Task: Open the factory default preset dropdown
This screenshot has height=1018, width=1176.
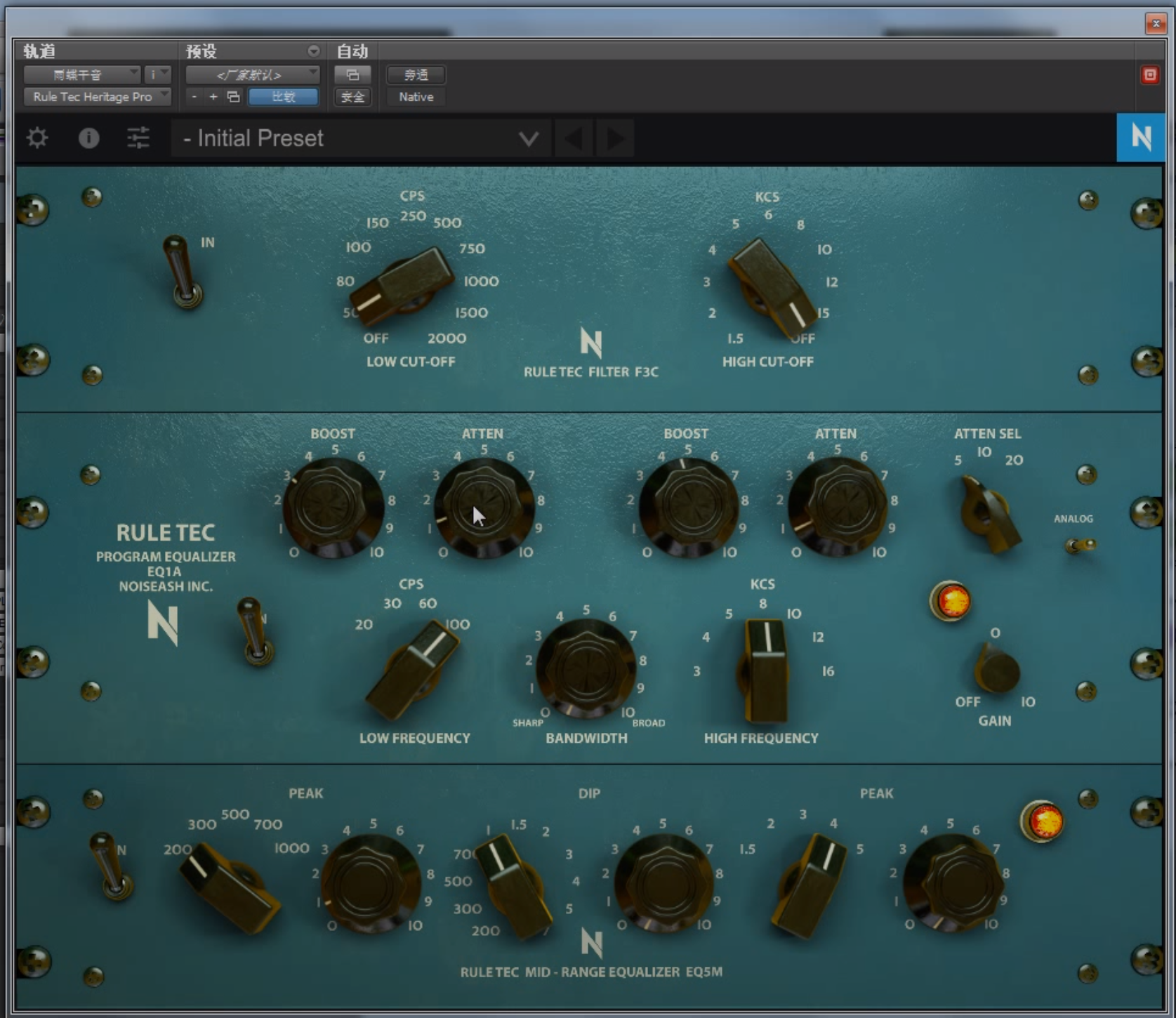Action: [x=252, y=74]
